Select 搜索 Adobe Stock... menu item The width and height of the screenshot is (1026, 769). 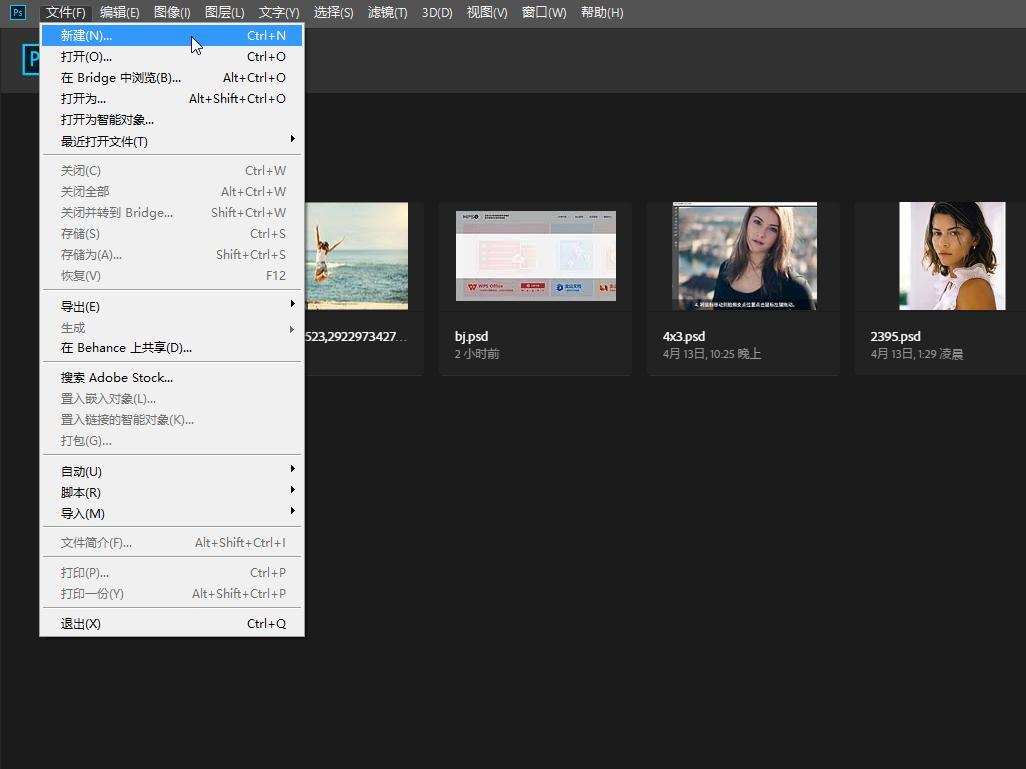click(x=117, y=377)
